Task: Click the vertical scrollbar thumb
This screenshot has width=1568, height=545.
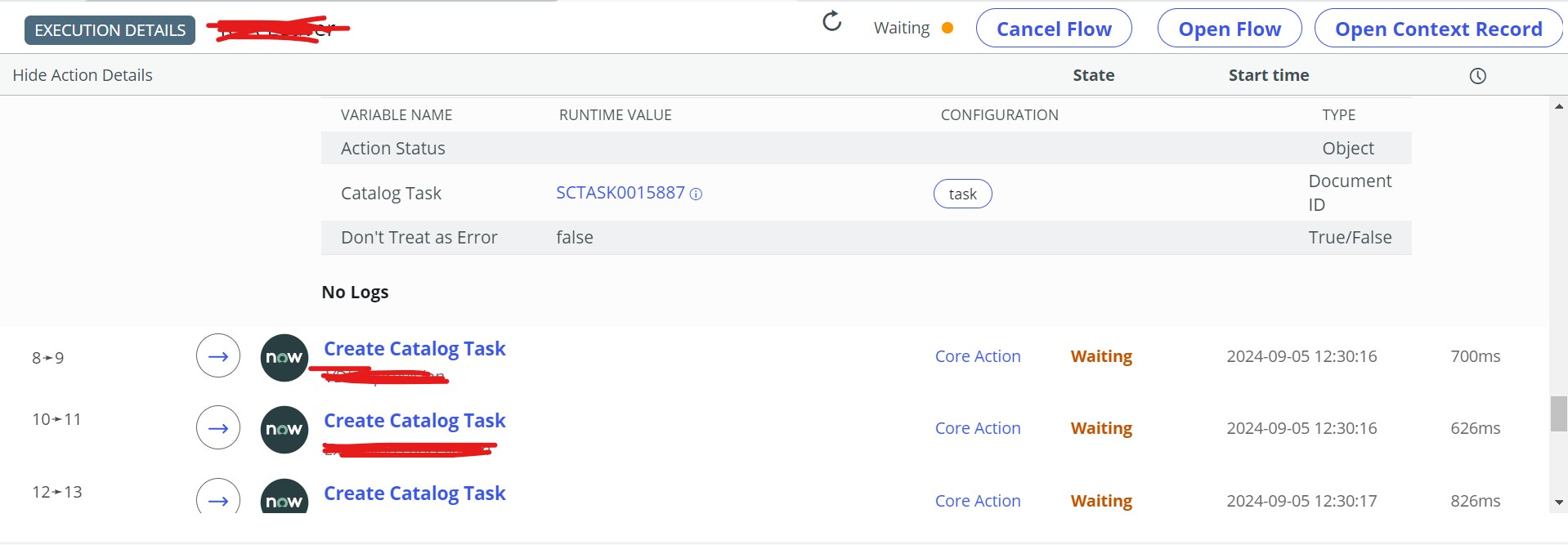Action: (x=1558, y=413)
